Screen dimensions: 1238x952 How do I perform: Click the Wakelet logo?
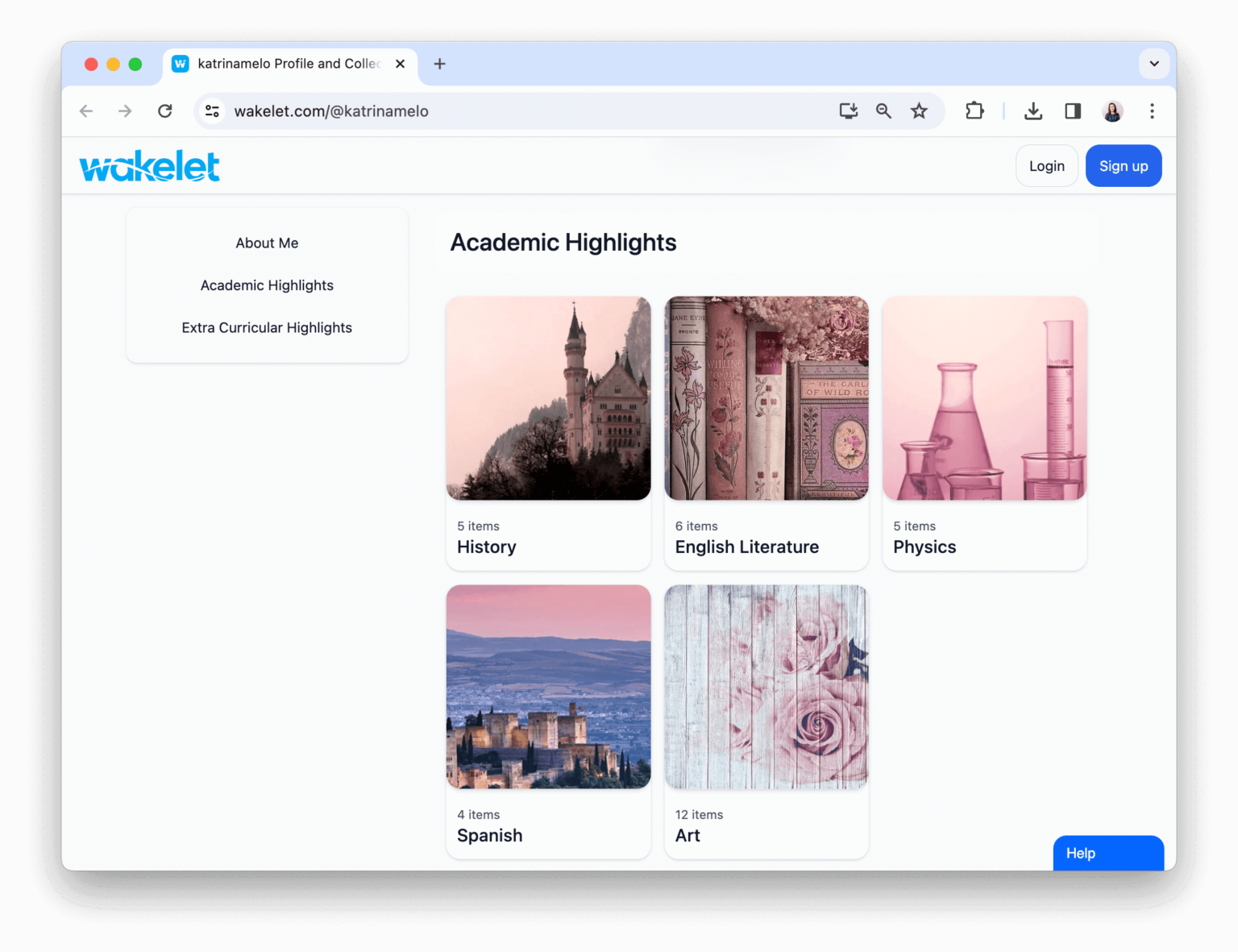tap(149, 166)
